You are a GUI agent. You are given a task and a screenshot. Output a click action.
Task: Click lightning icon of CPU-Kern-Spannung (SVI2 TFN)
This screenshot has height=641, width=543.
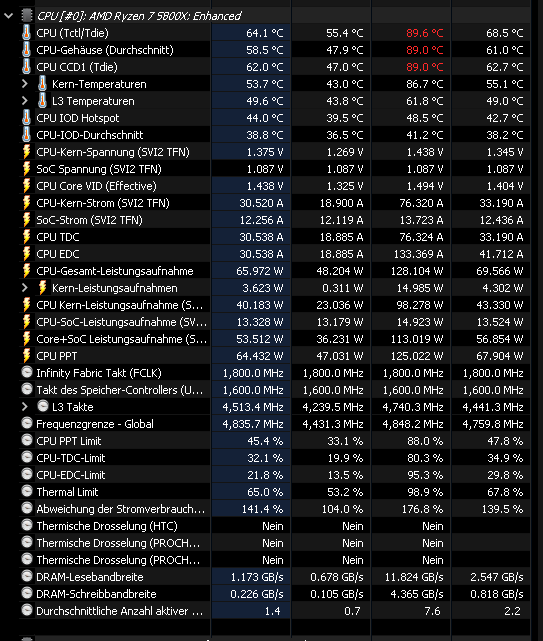(x=27, y=152)
